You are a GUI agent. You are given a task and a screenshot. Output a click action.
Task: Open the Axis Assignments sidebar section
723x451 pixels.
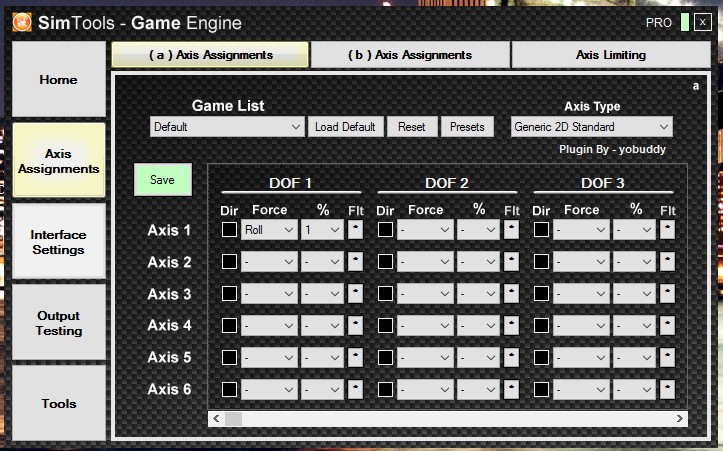point(59,161)
